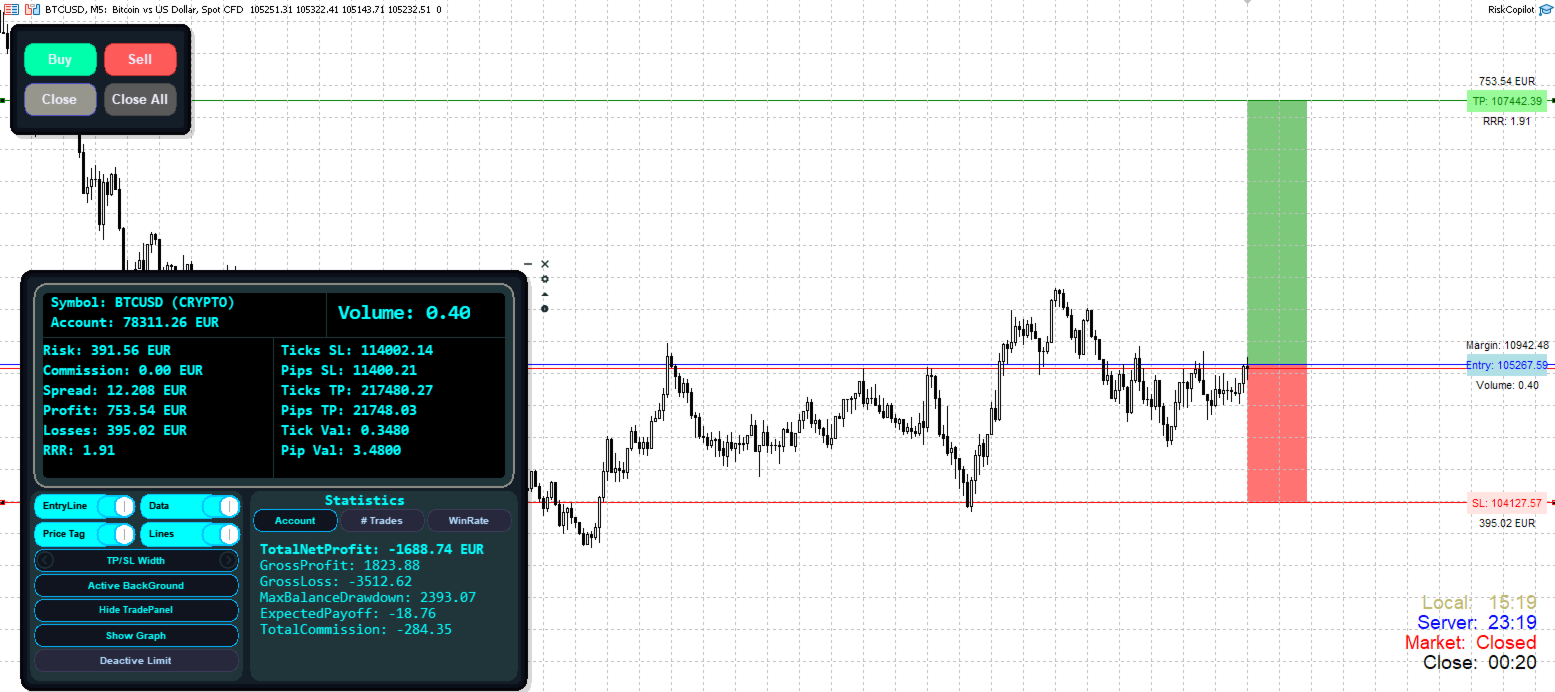Increase TP/SL Width with right arrow
1555x692 pixels.
tap(228, 560)
